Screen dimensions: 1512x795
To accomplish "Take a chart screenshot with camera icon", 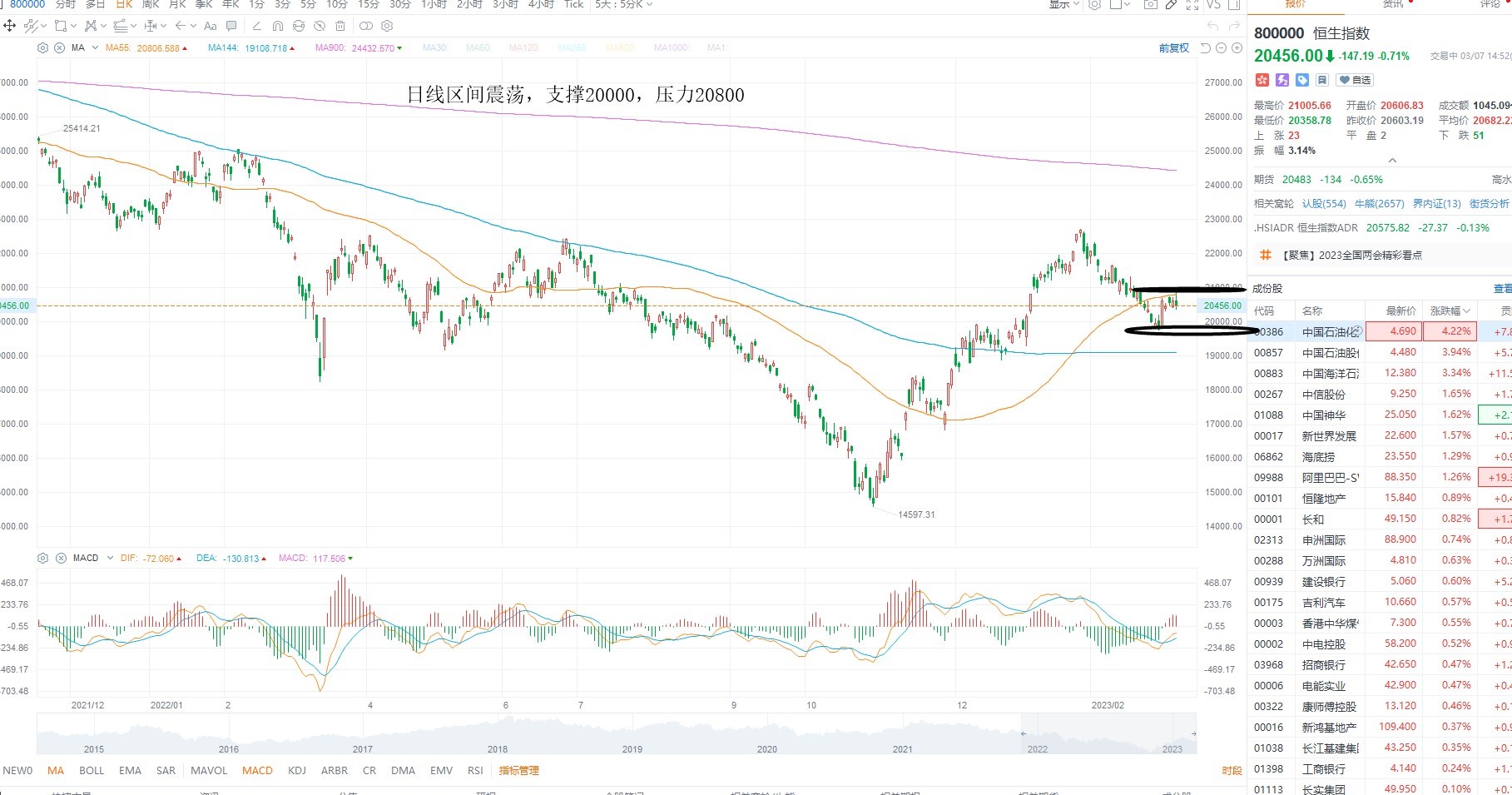I will 1151,4.
